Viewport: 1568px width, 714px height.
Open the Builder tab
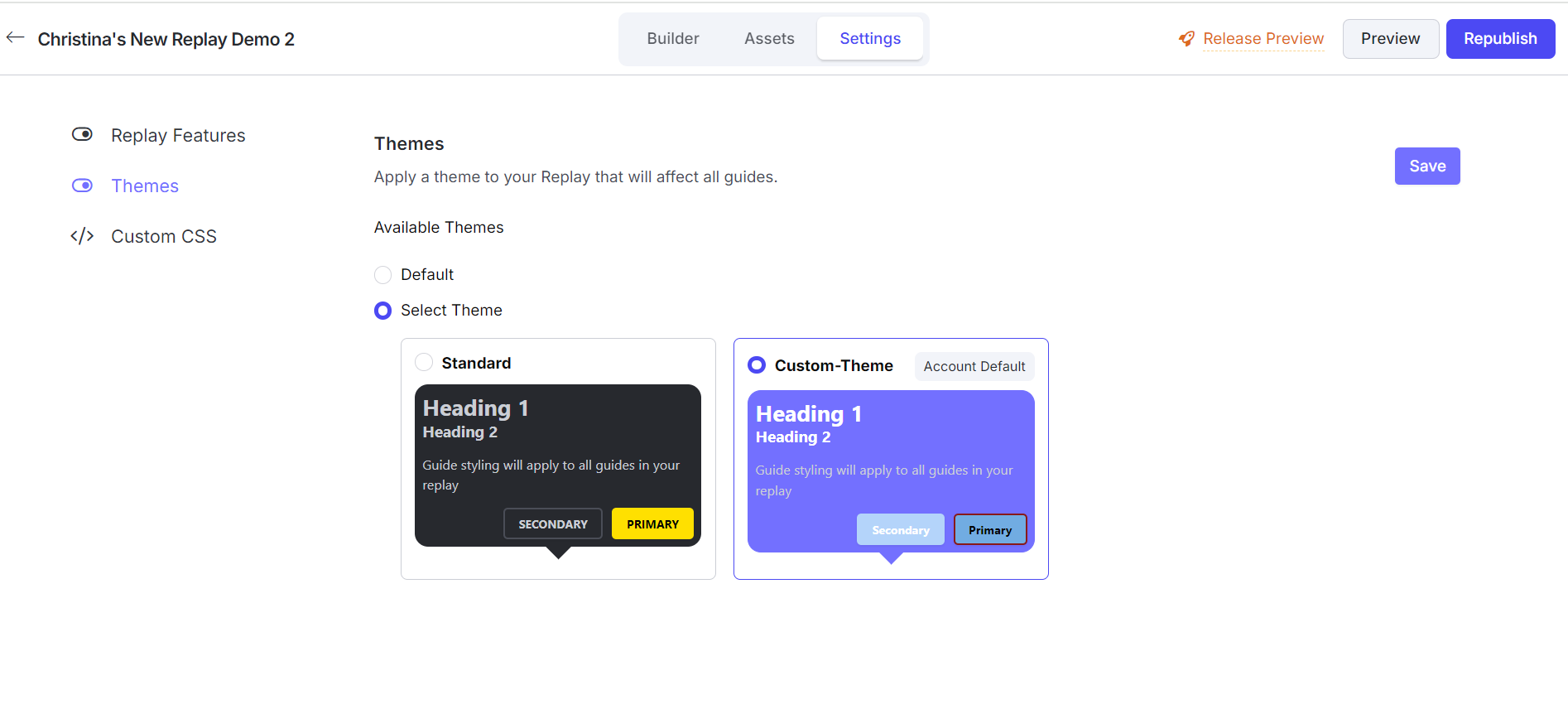673,38
